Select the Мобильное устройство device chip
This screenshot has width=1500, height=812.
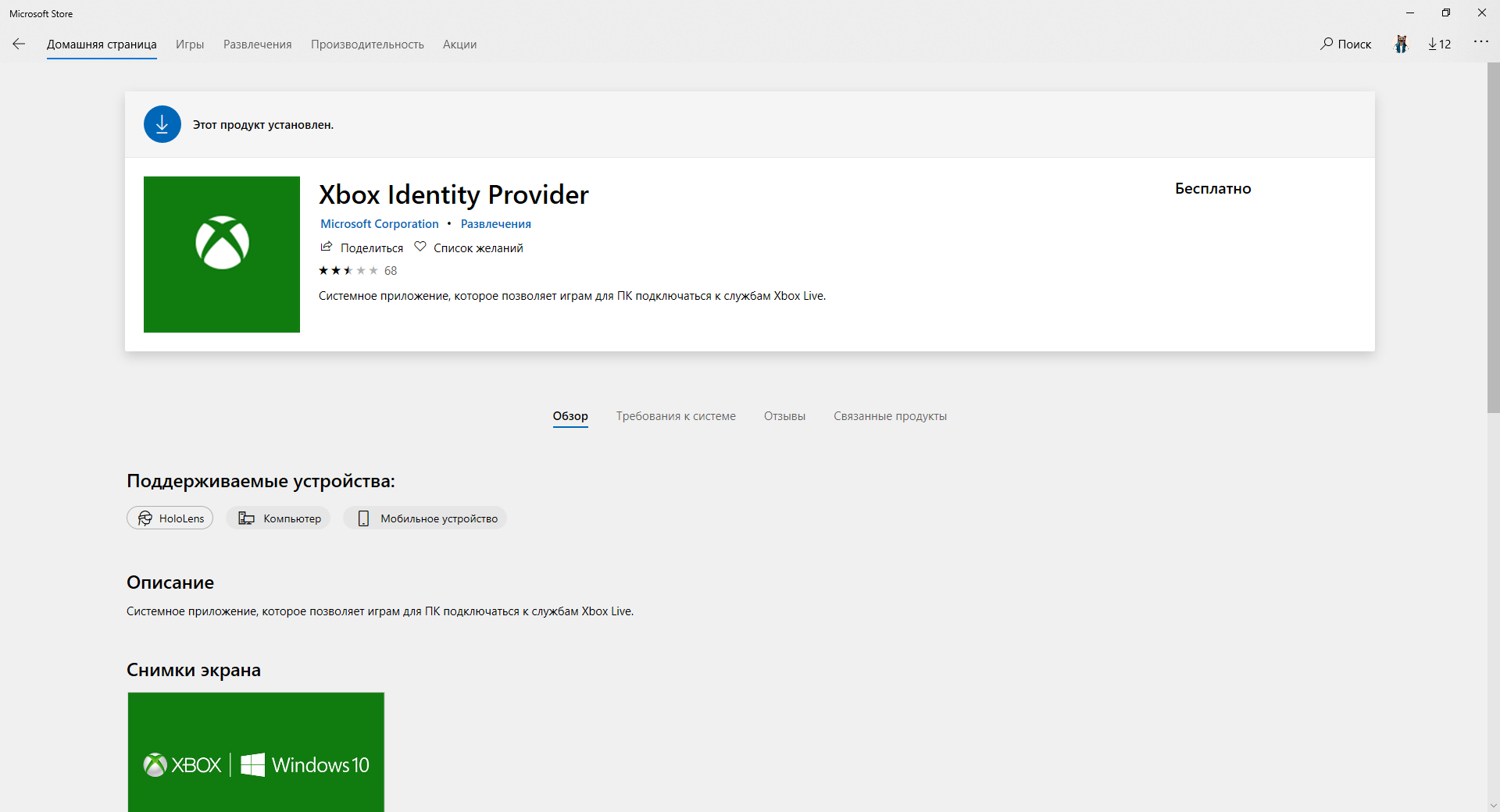[426, 518]
